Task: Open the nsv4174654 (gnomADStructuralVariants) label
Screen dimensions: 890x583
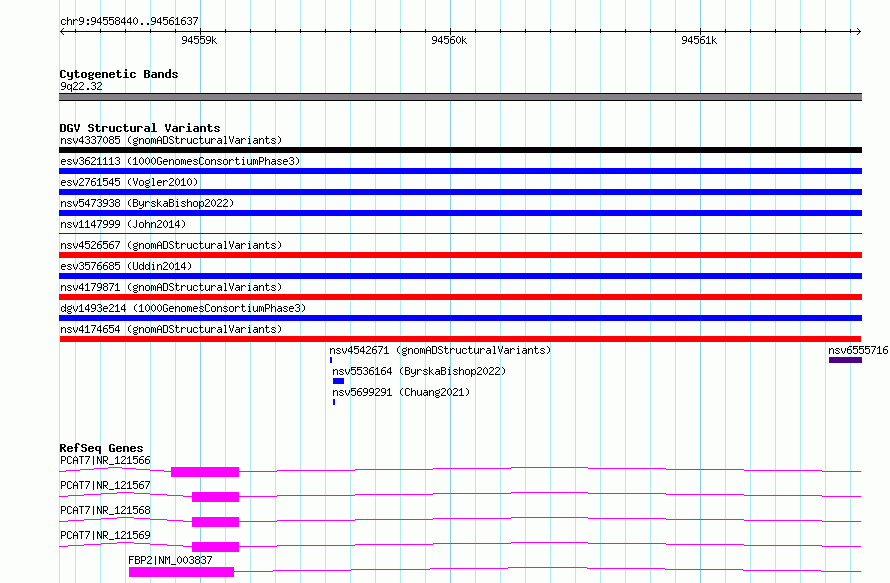Action: pos(171,329)
